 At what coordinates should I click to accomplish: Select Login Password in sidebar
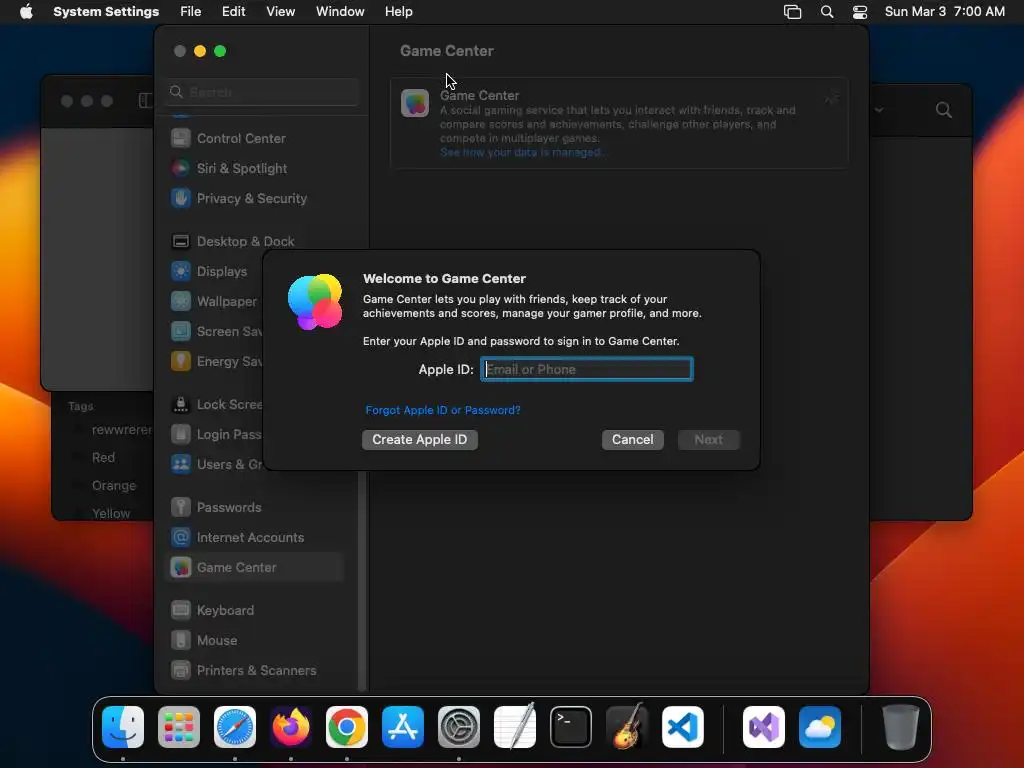tap(214, 435)
